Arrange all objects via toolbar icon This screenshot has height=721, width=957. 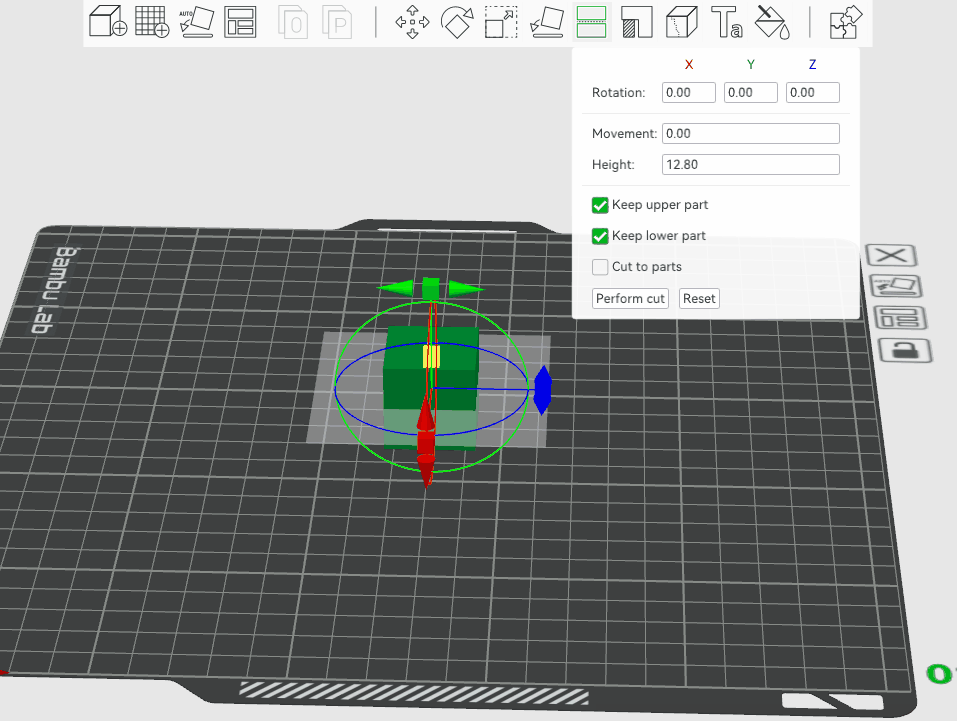[x=240, y=22]
